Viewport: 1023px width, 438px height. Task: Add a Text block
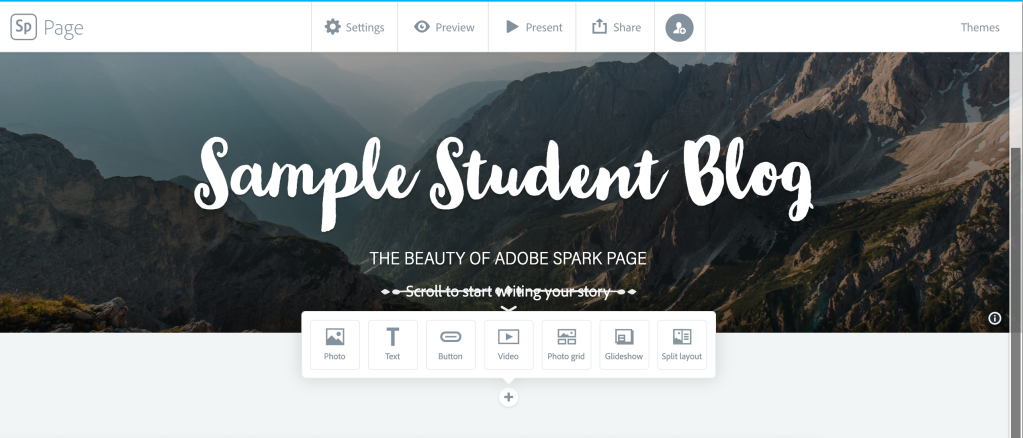click(x=393, y=345)
